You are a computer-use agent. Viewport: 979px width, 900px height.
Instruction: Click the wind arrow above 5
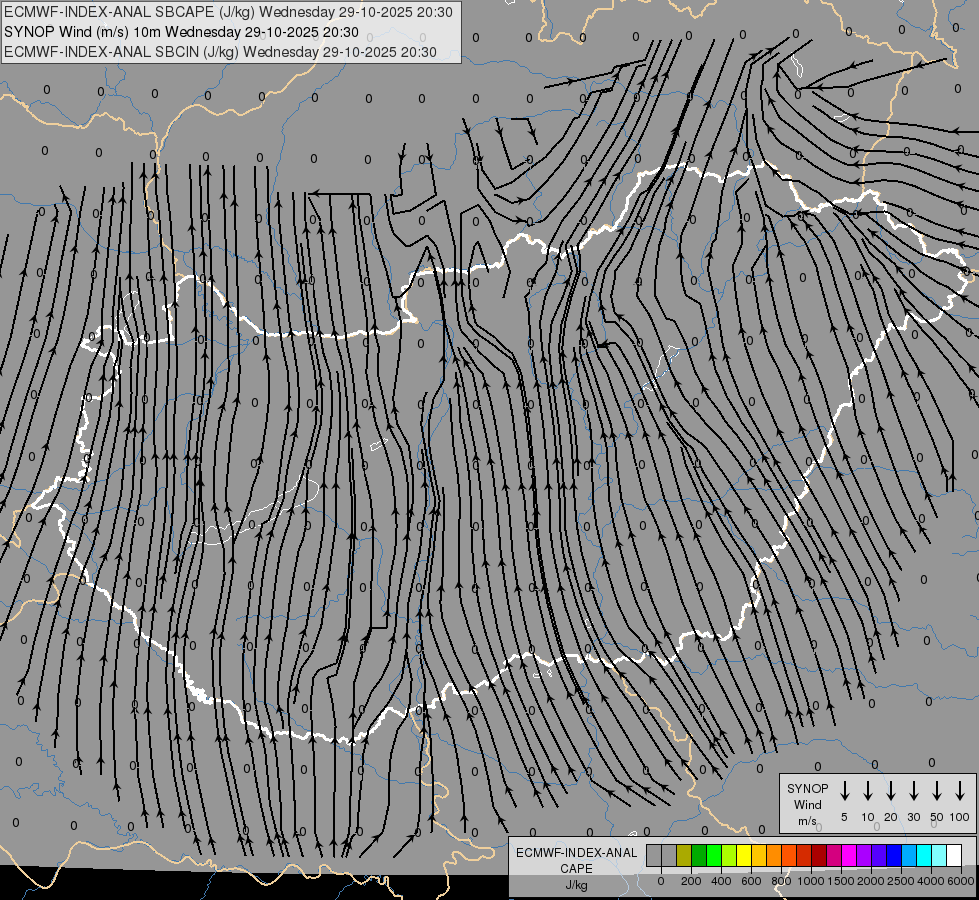click(844, 791)
